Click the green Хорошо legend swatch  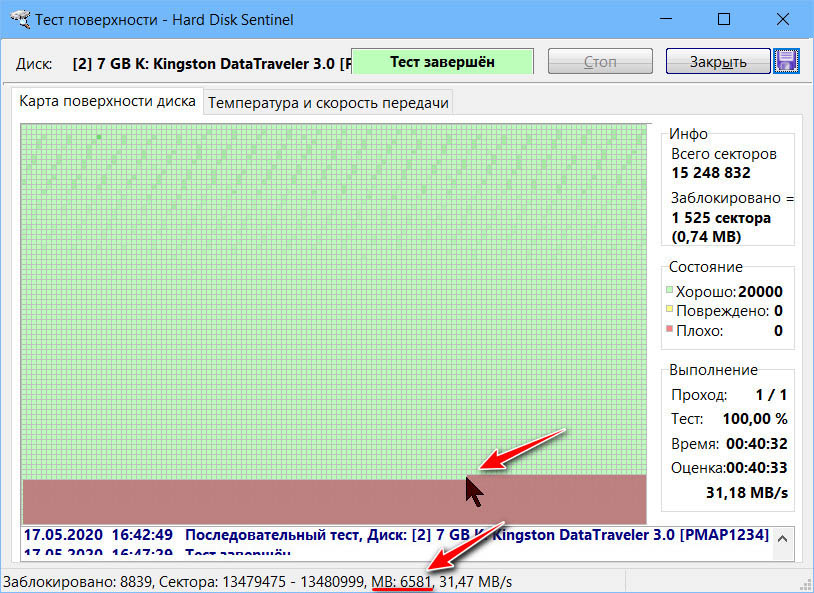pos(670,290)
